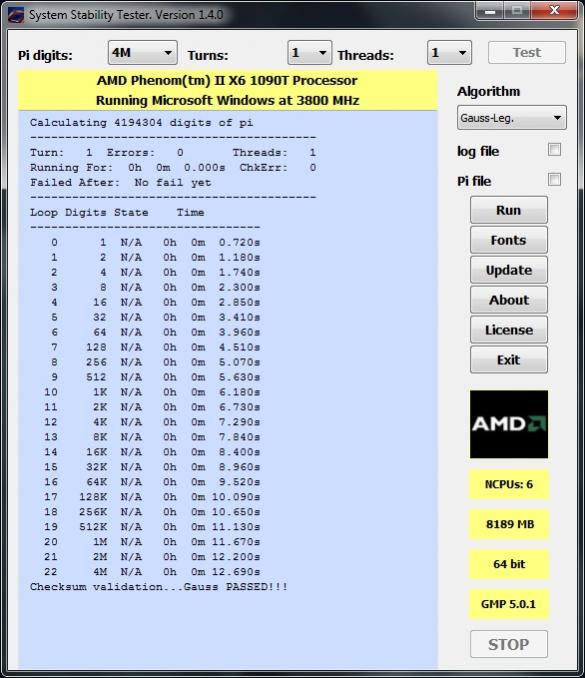Click loop 20 row showing 1M digits

pos(152,542)
